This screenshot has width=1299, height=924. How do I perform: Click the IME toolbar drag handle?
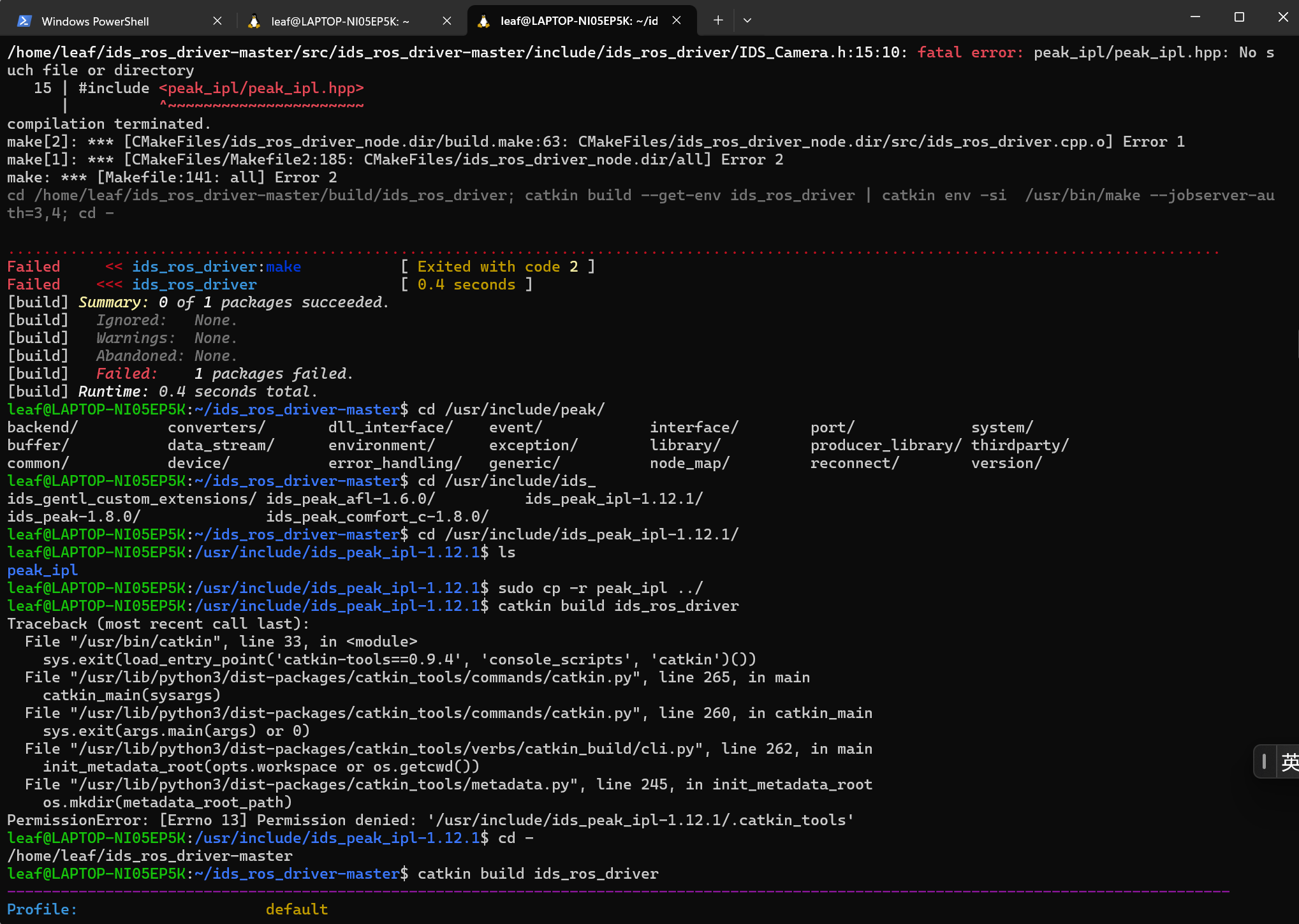[x=1264, y=761]
